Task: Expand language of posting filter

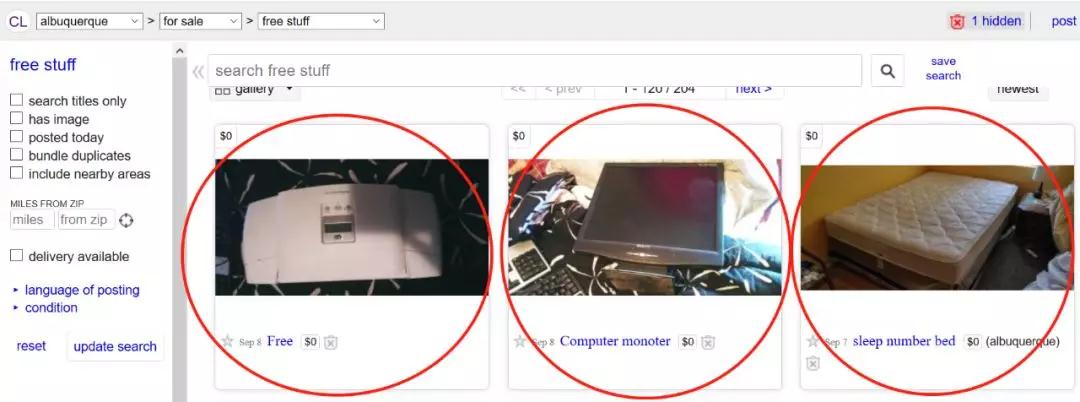Action: [81, 290]
